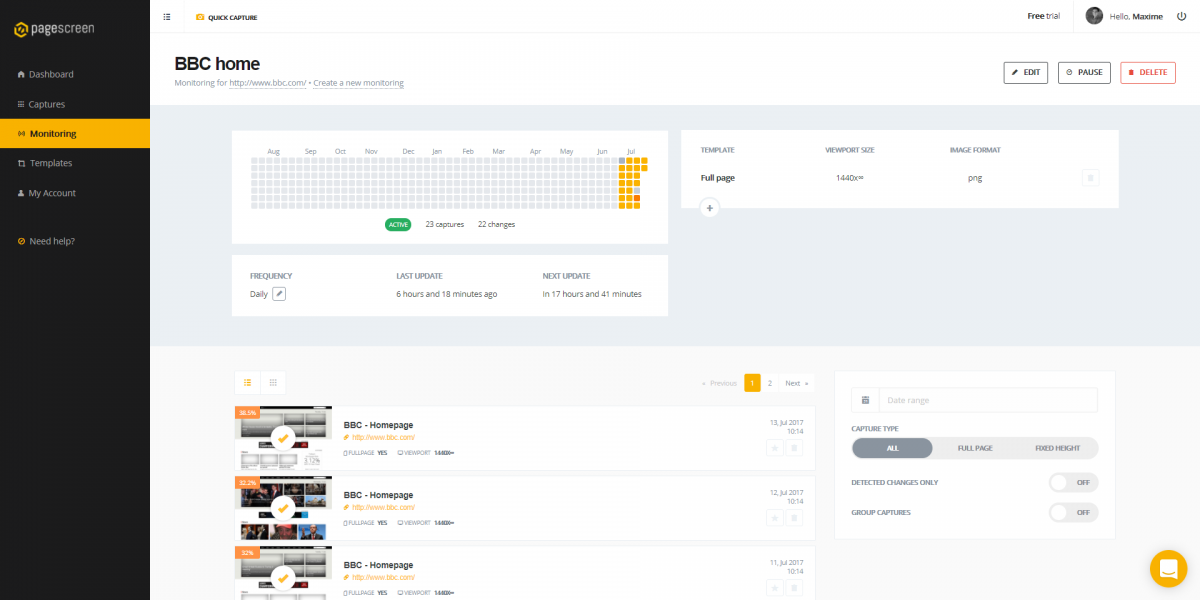Viewport: 1200px width, 600px height.
Task: Click the 23 captures count
Action: pyautogui.click(x=445, y=224)
